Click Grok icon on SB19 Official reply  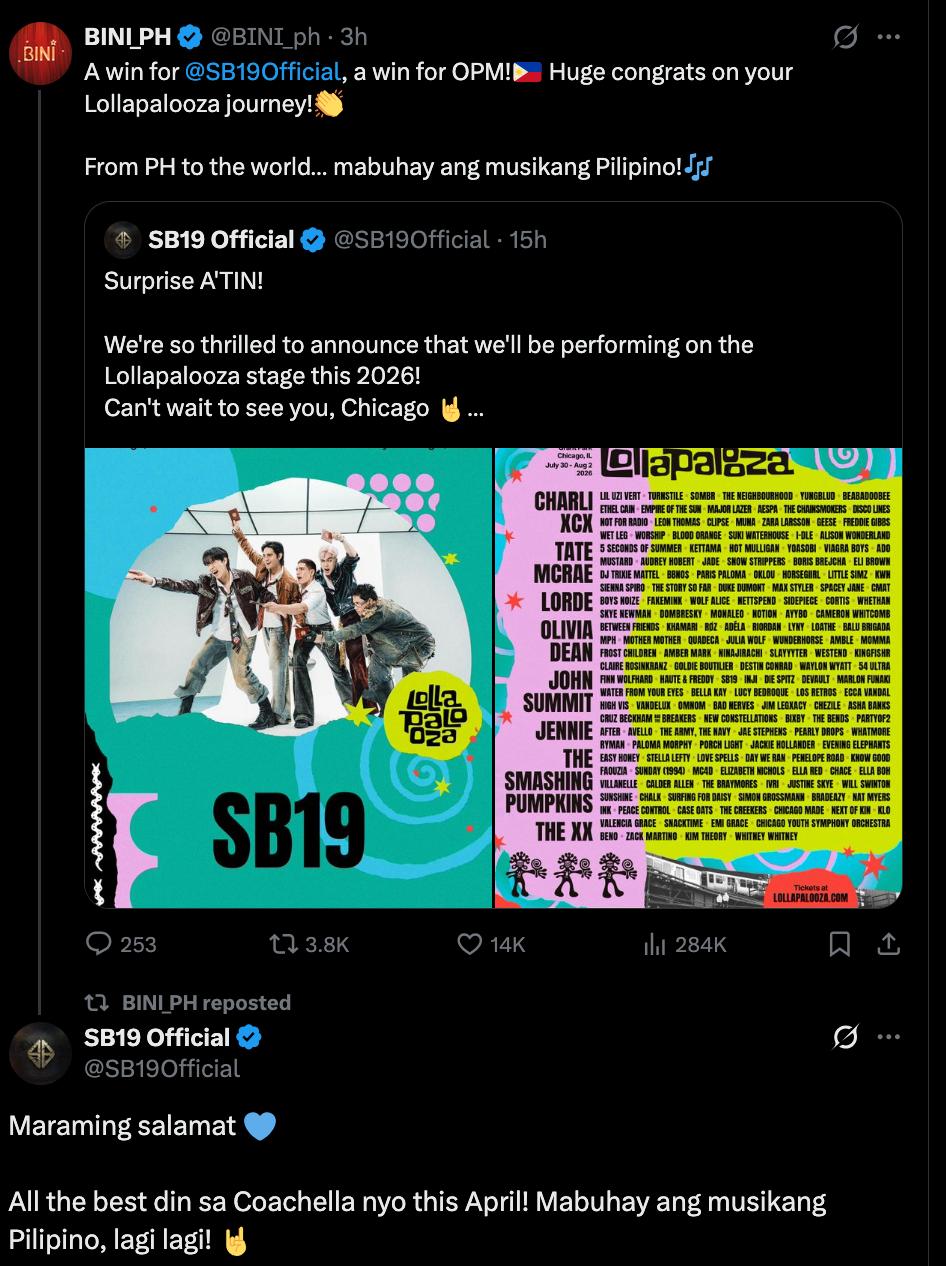pos(845,1038)
